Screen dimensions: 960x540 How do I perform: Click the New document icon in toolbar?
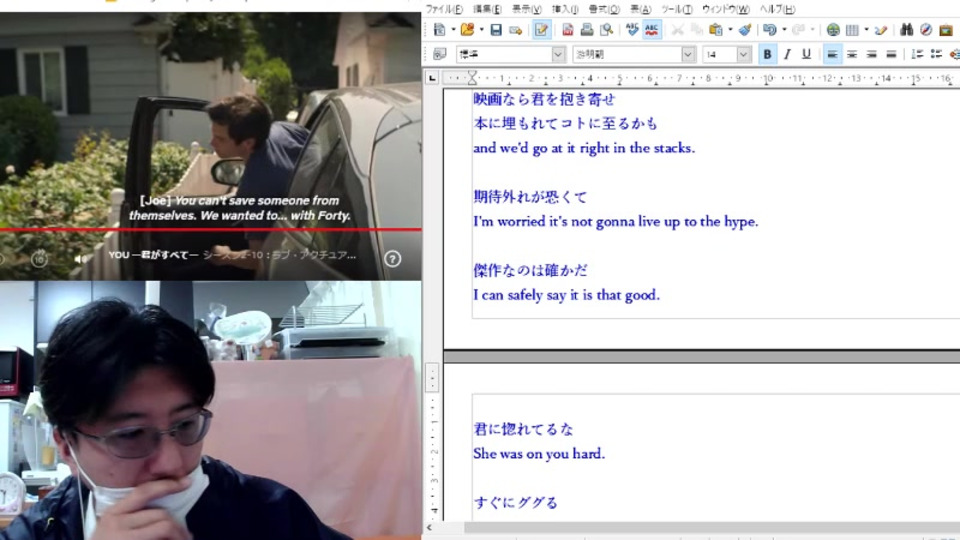coord(439,29)
